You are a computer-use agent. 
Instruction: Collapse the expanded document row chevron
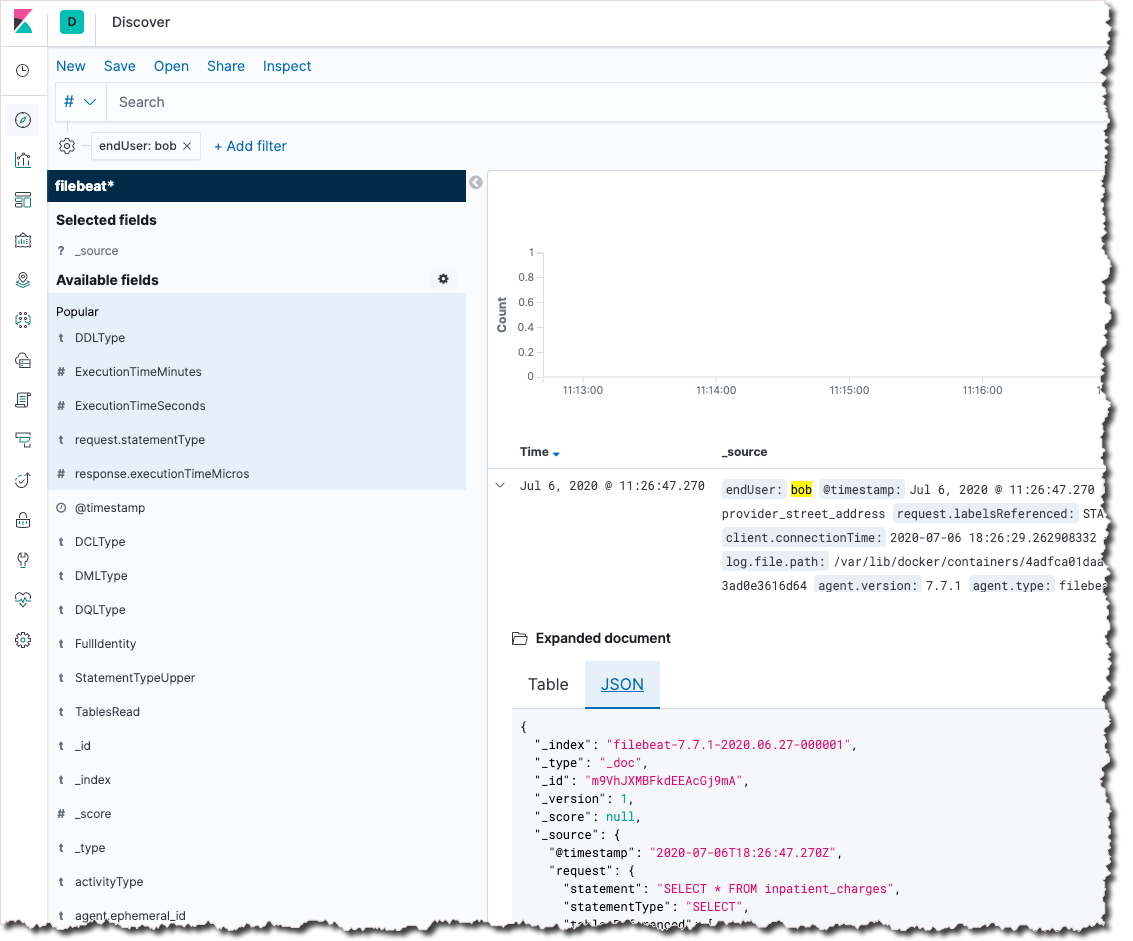(500, 486)
